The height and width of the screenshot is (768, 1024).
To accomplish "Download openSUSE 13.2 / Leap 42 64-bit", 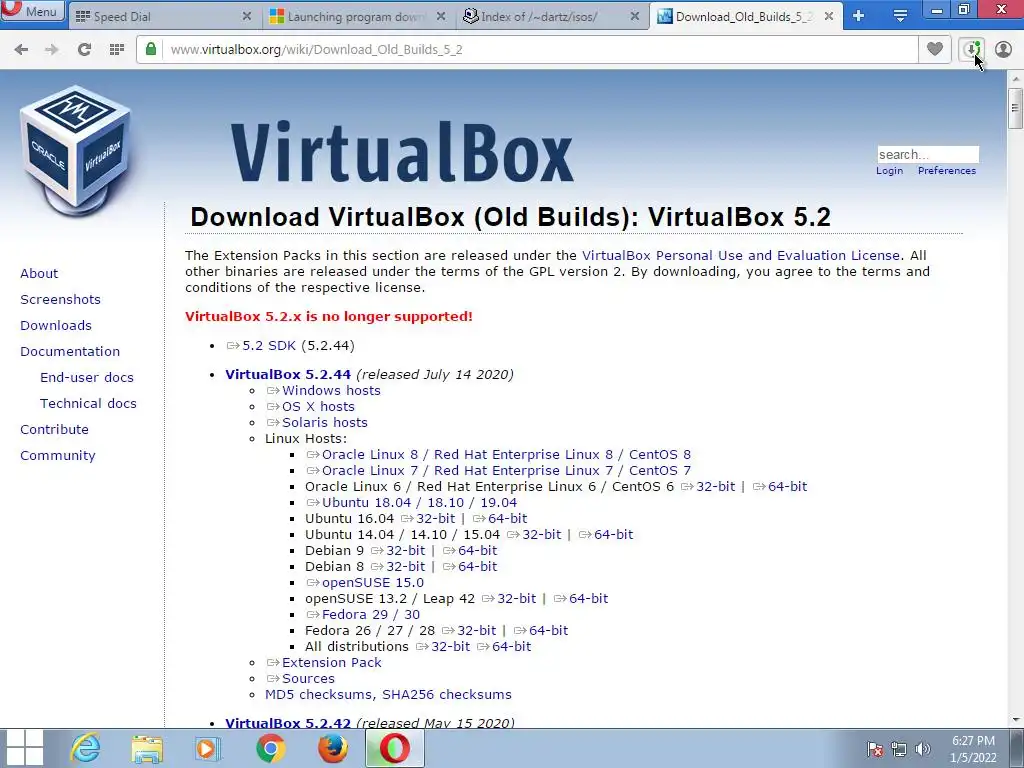I will (x=581, y=598).
